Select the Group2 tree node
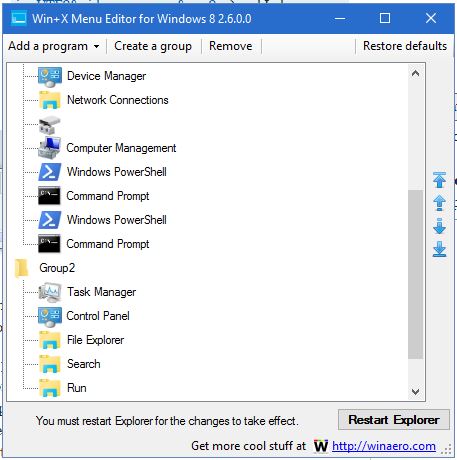This screenshot has width=457, height=460. 57,268
